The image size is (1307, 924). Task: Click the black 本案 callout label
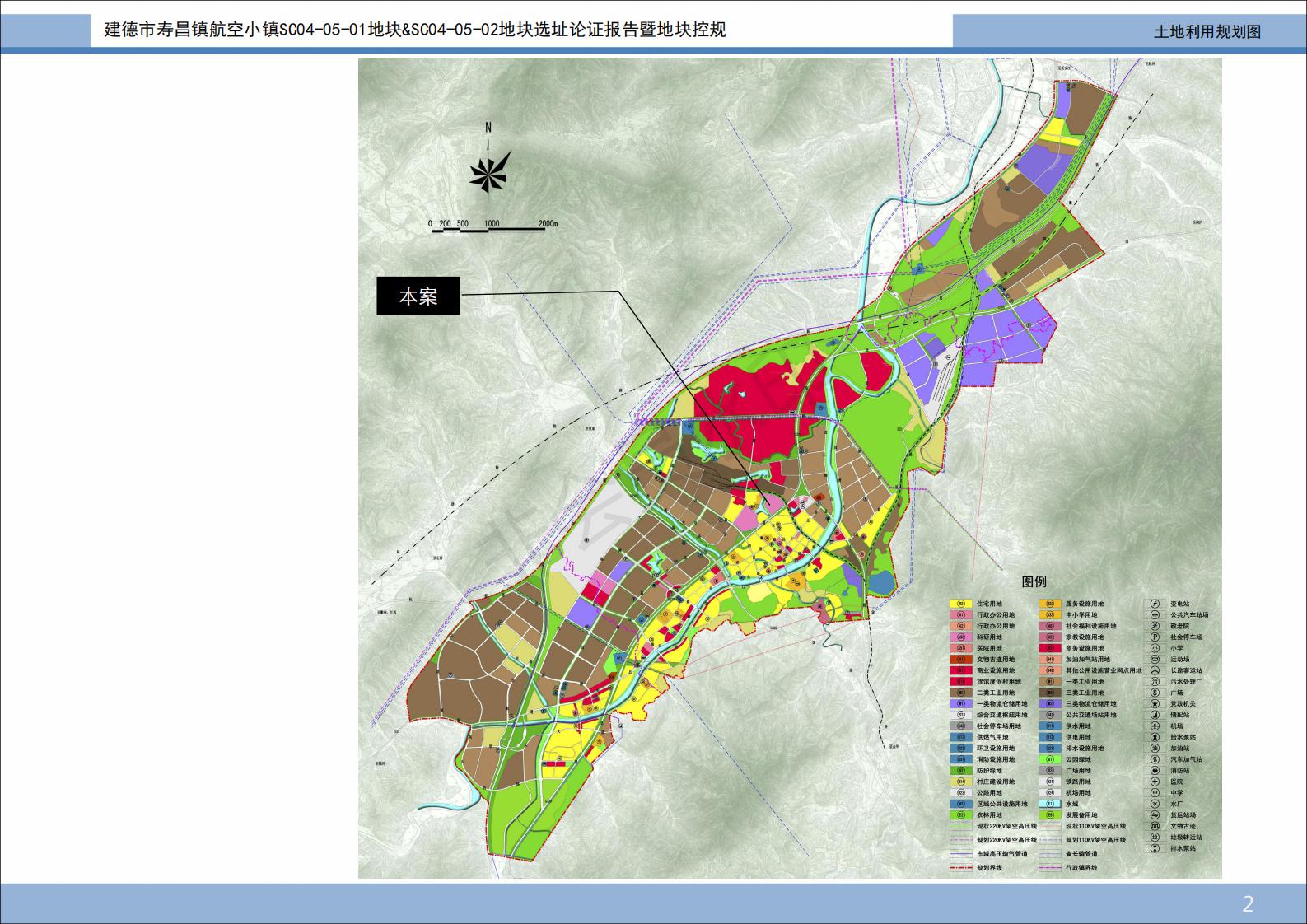[418, 296]
